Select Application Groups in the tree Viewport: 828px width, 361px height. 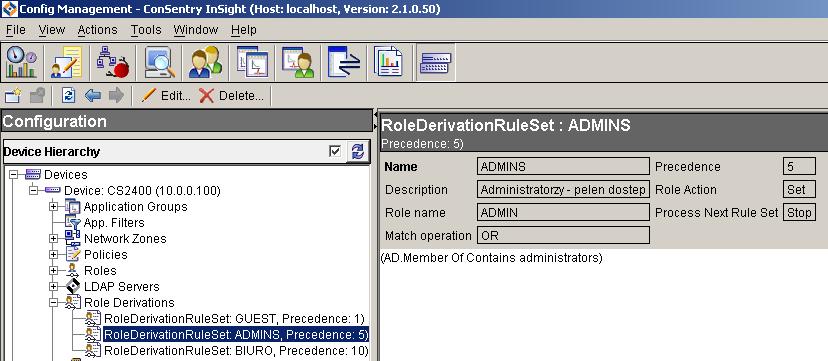(136, 206)
